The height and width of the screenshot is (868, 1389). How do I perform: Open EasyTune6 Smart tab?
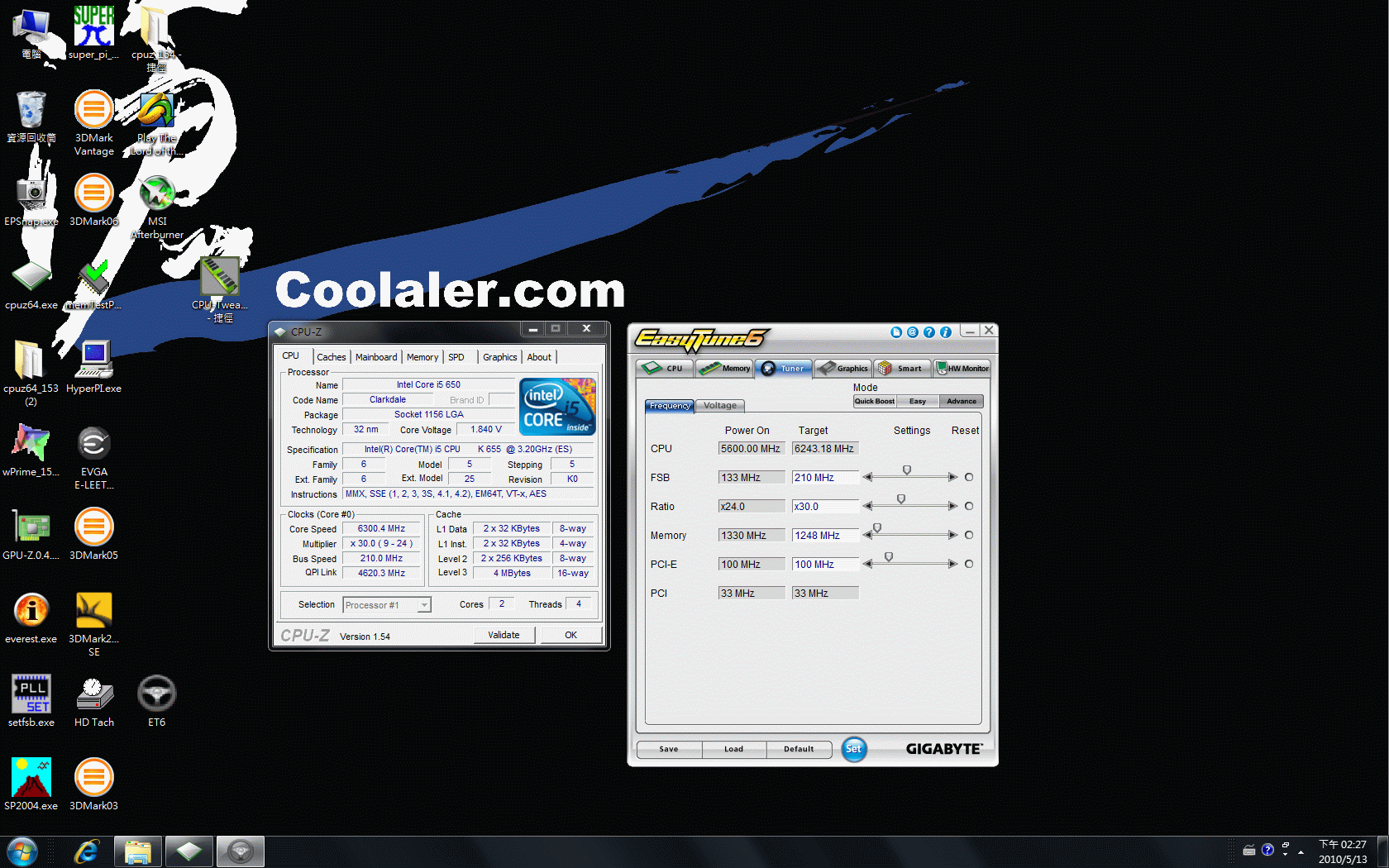click(x=902, y=369)
